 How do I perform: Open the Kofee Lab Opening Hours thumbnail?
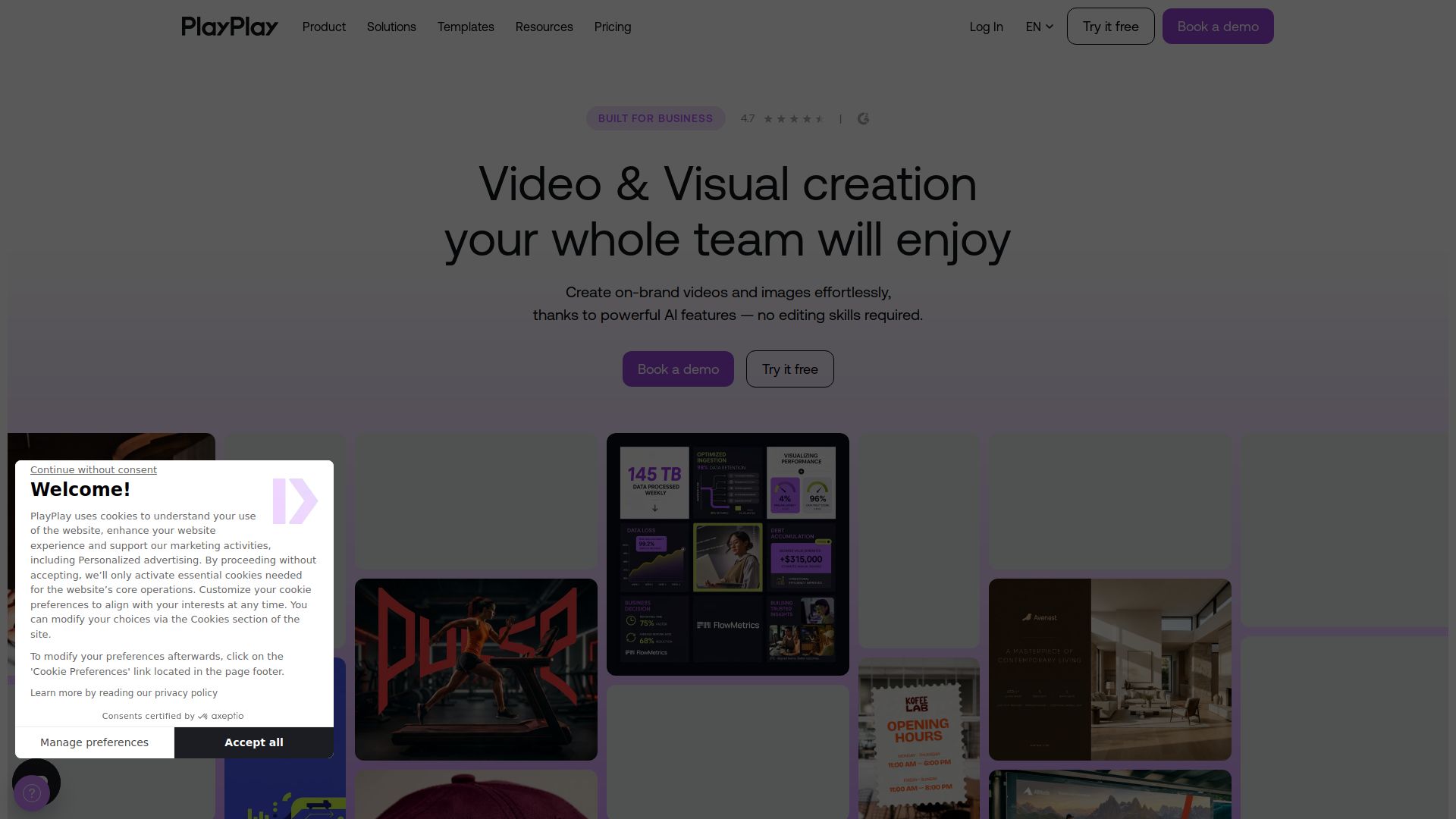919,738
